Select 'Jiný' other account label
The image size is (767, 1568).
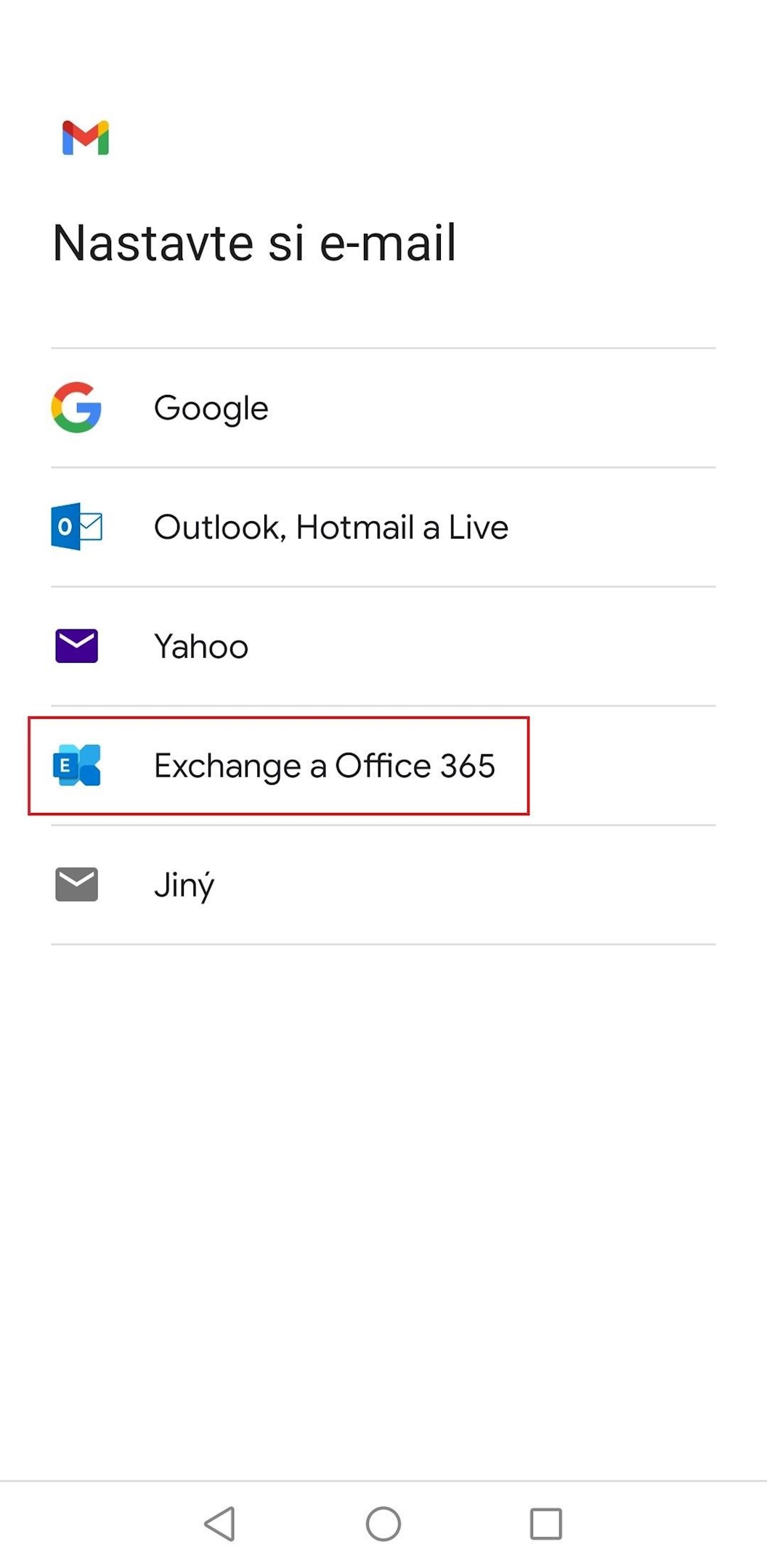click(184, 885)
